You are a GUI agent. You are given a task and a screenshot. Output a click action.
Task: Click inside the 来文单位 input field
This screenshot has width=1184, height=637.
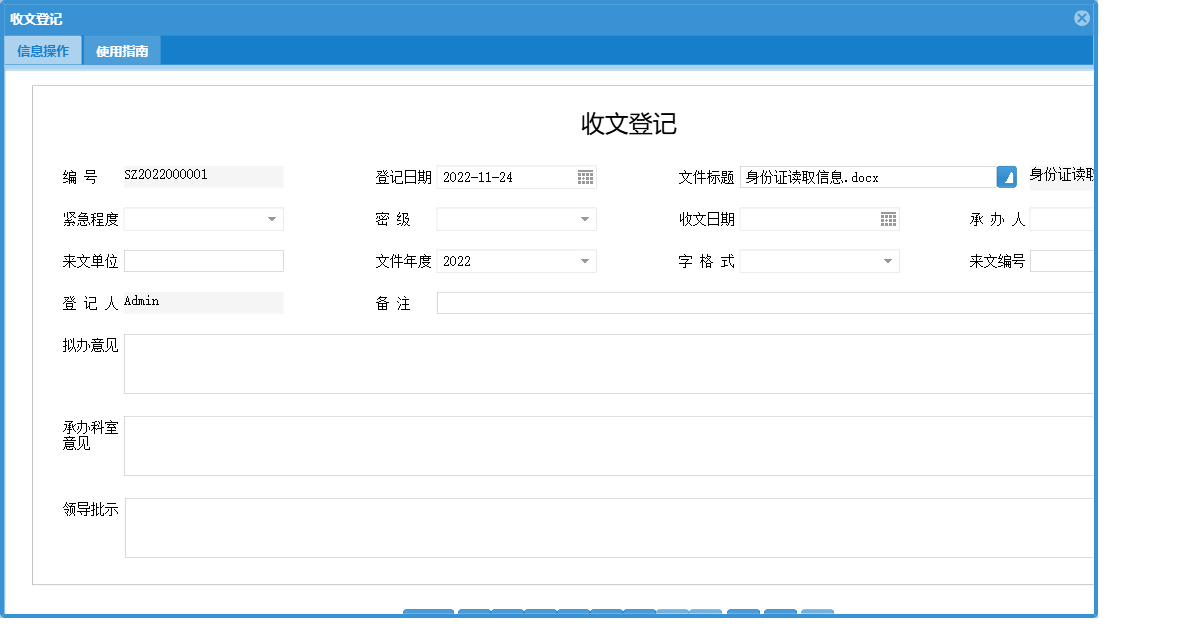pyautogui.click(x=204, y=261)
